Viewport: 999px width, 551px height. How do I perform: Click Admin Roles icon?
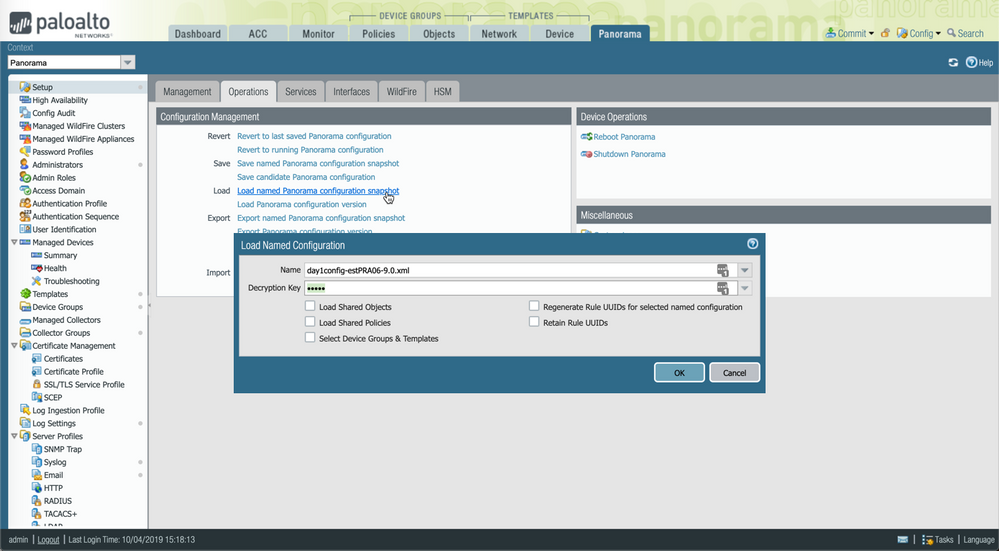pyautogui.click(x=25, y=177)
